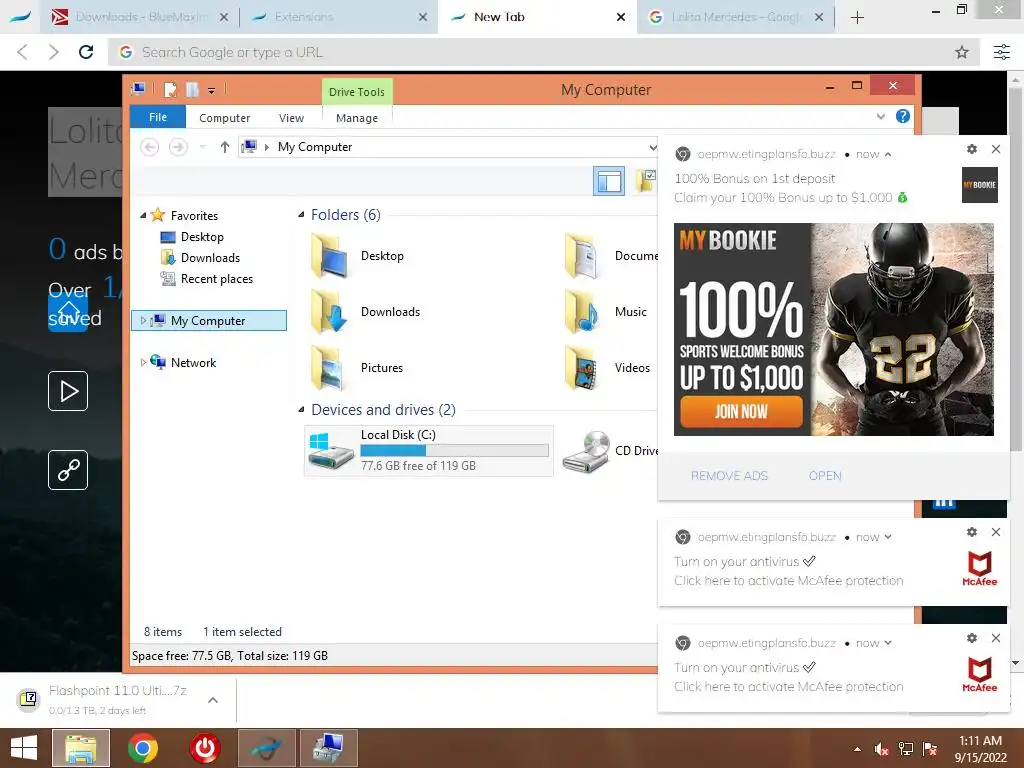Select the Local Disk (C:) drive
Image resolution: width=1024 pixels, height=768 pixels.
(428, 451)
